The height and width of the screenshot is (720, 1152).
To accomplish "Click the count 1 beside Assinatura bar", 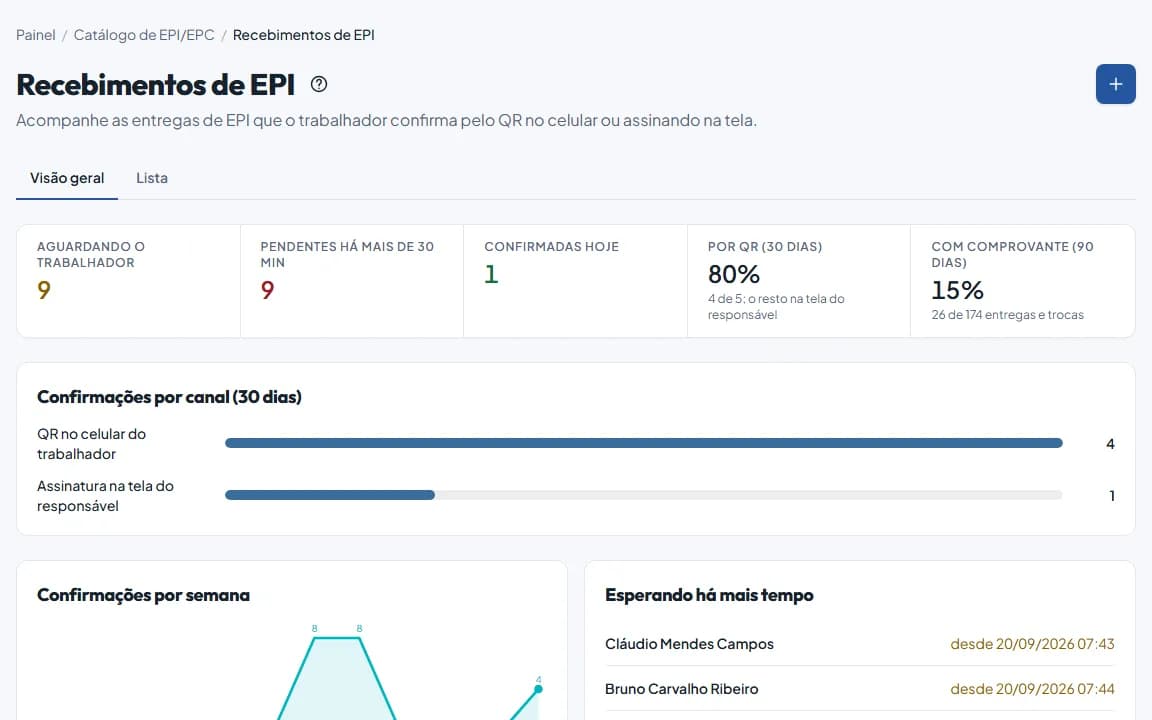I will pos(1112,496).
